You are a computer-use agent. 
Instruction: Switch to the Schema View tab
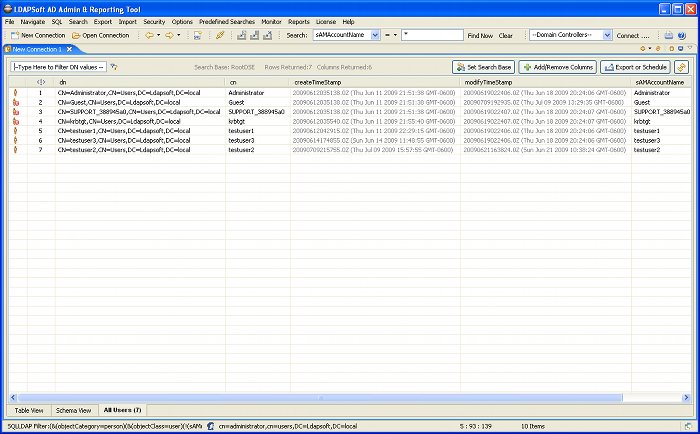pos(73,410)
